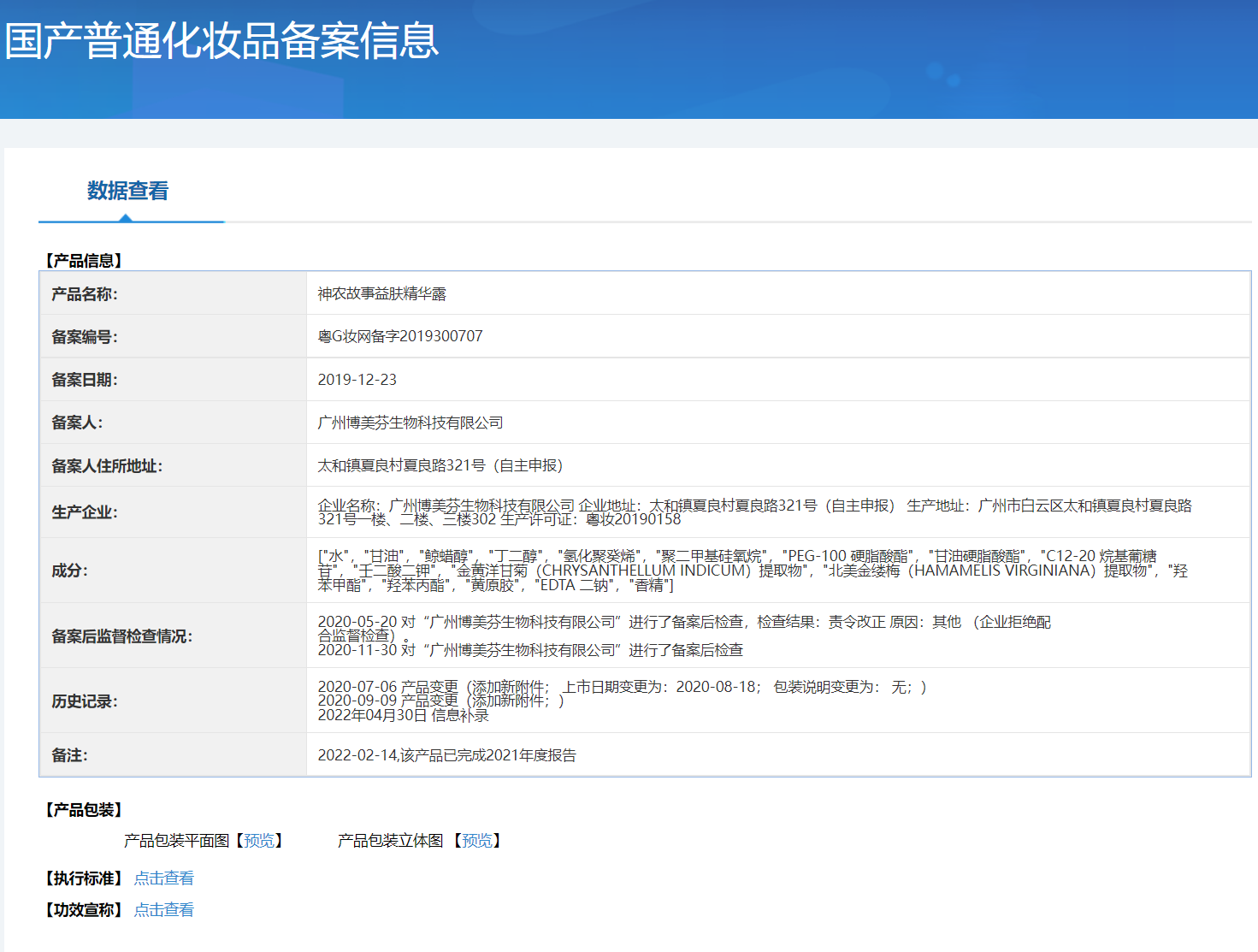The width and height of the screenshot is (1258, 952).
Task: Click the 【执行标准】 label
Action: [x=84, y=878]
